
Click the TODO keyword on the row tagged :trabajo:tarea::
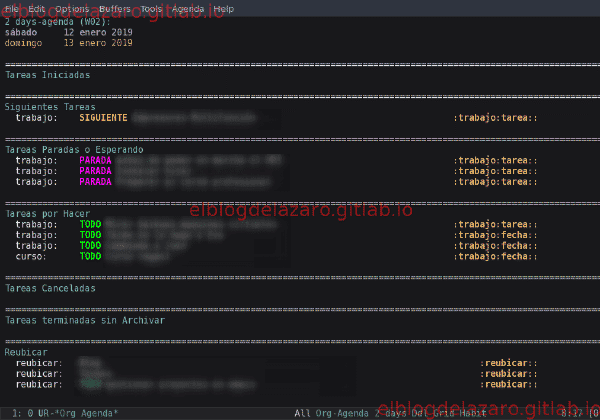coord(90,224)
